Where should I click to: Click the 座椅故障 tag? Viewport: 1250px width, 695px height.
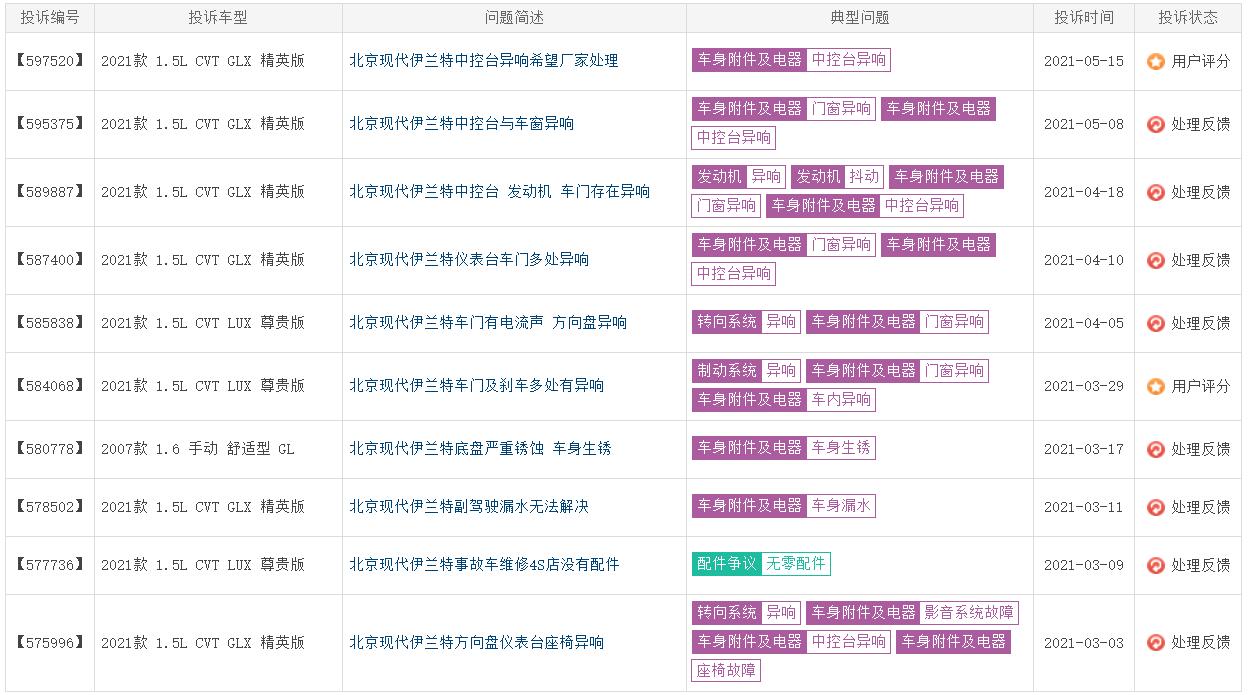point(726,671)
